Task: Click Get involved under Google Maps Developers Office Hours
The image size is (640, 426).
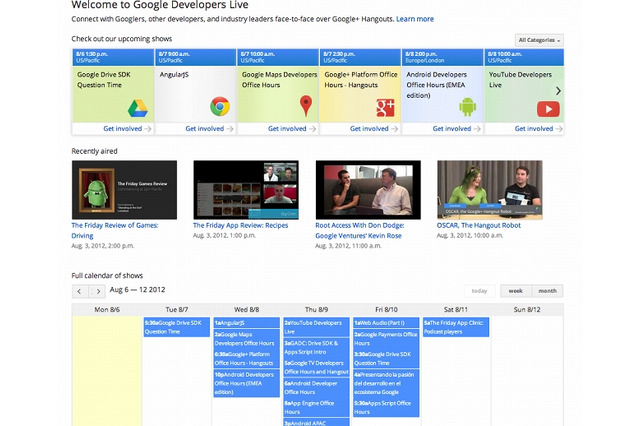Action: point(292,129)
